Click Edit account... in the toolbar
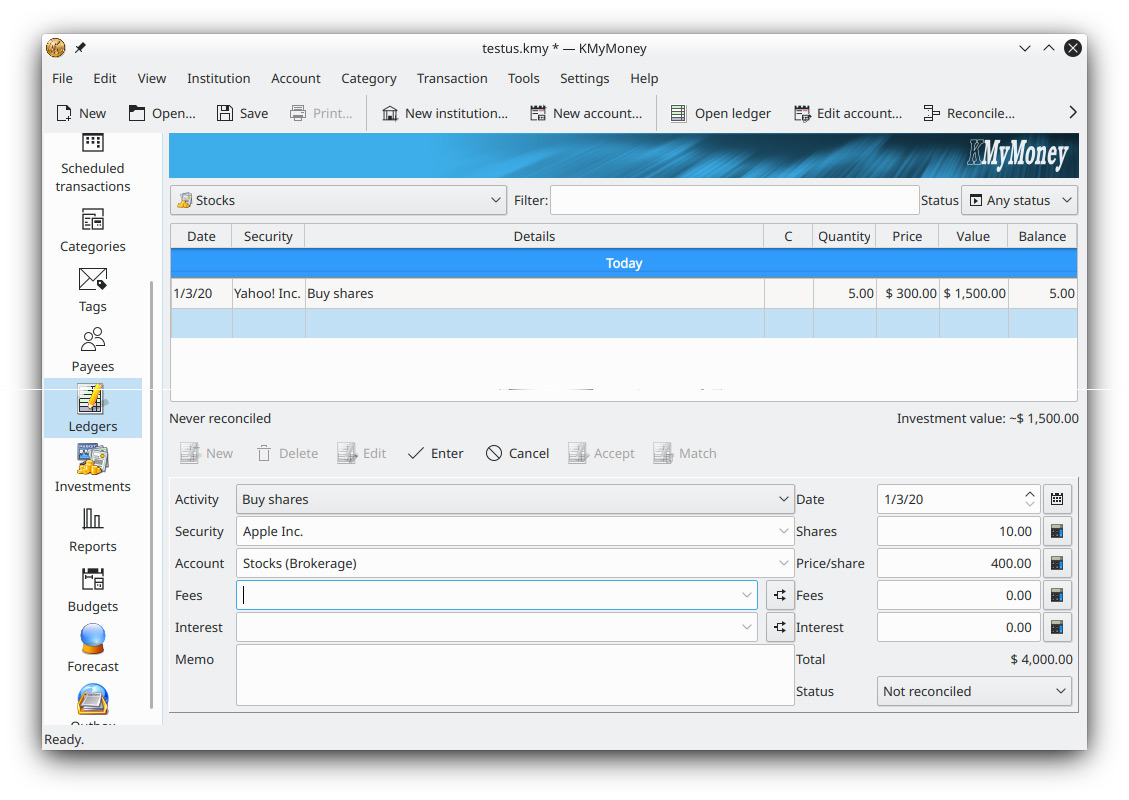This screenshot has height=800, width=1129. (x=847, y=113)
